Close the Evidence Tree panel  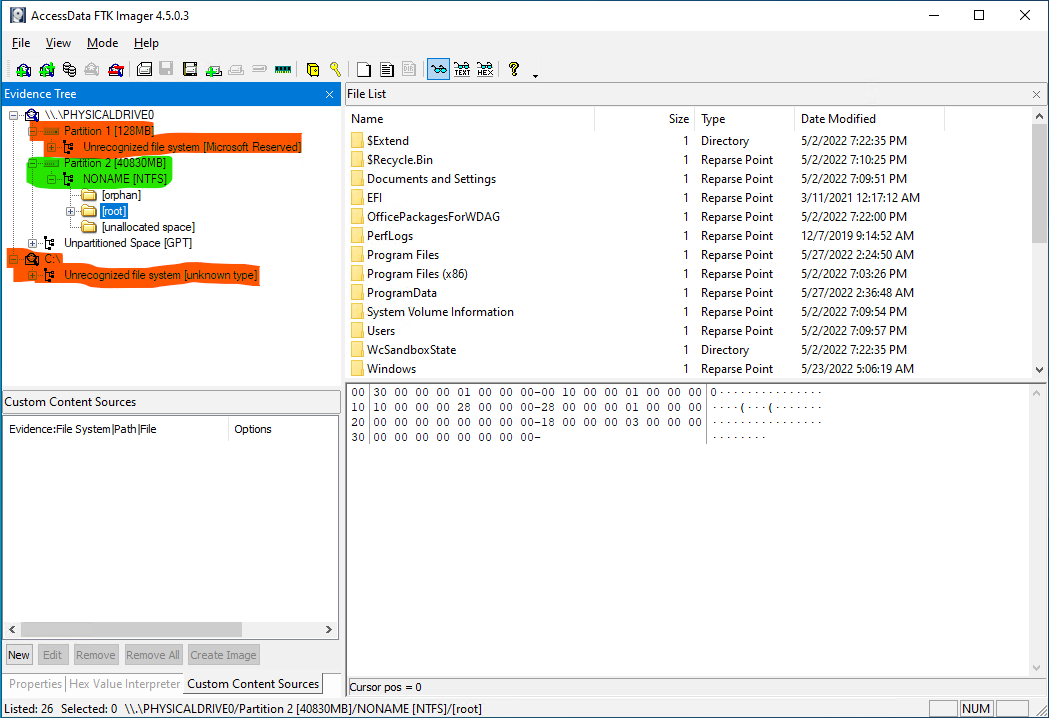329,94
